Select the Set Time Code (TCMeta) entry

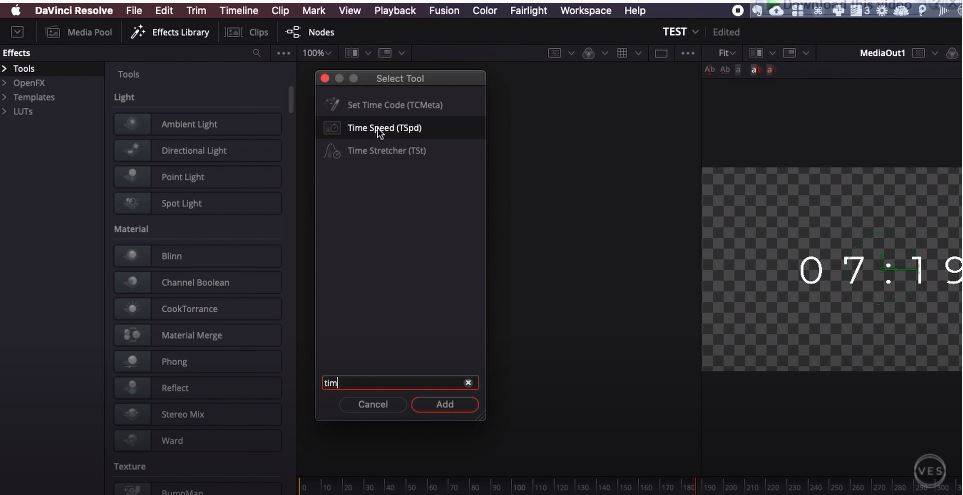pyautogui.click(x=400, y=105)
